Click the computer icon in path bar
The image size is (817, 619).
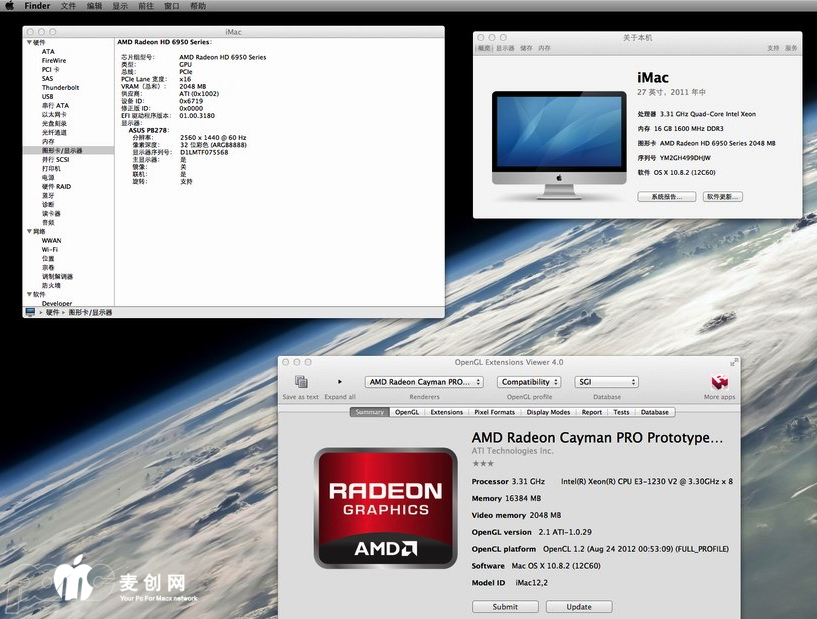tap(29, 312)
